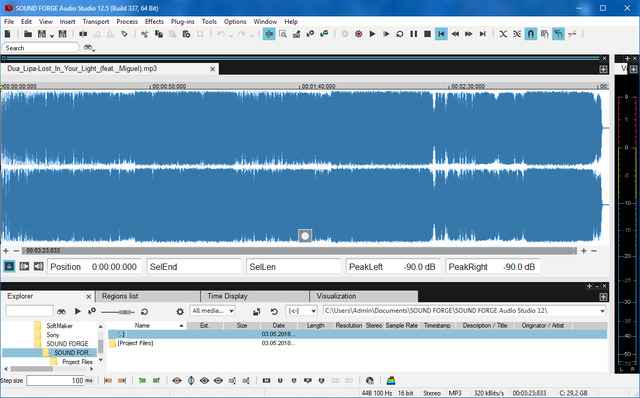
Task: Open a file with the folder icon
Action: coord(28,34)
